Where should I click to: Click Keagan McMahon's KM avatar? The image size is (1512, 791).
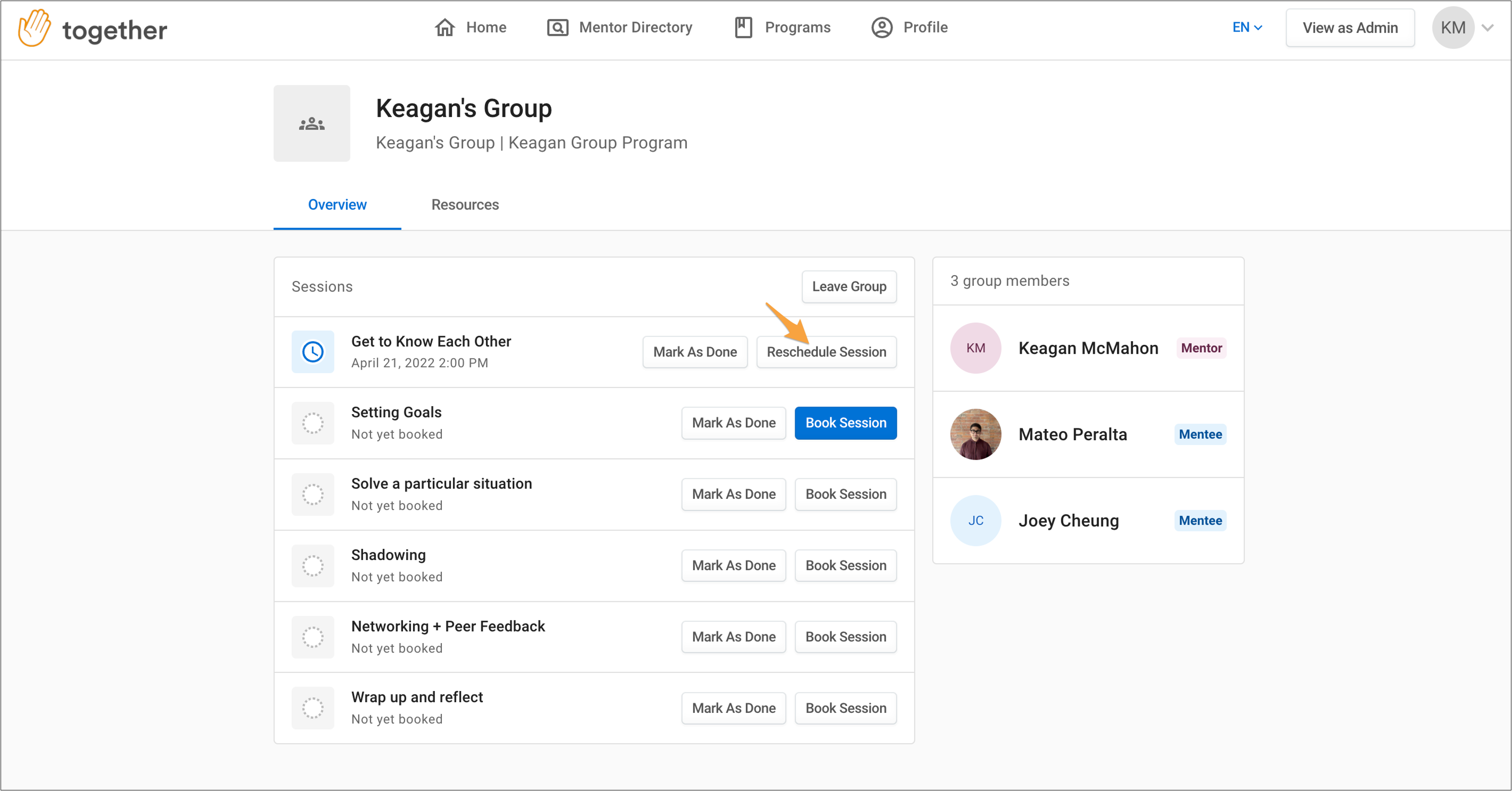coord(975,348)
